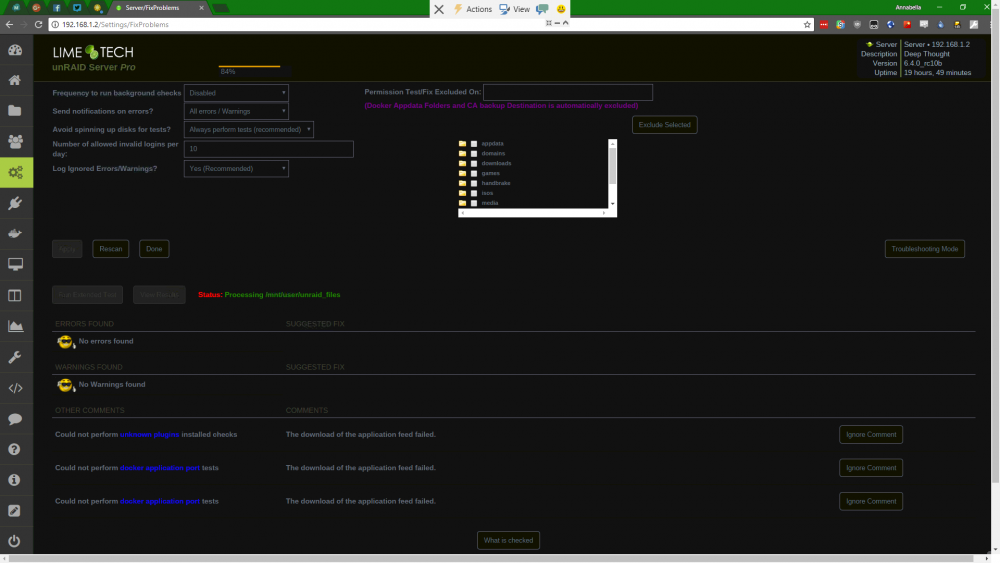
Task: Check the appdata folder checkbox
Action: coord(474,144)
